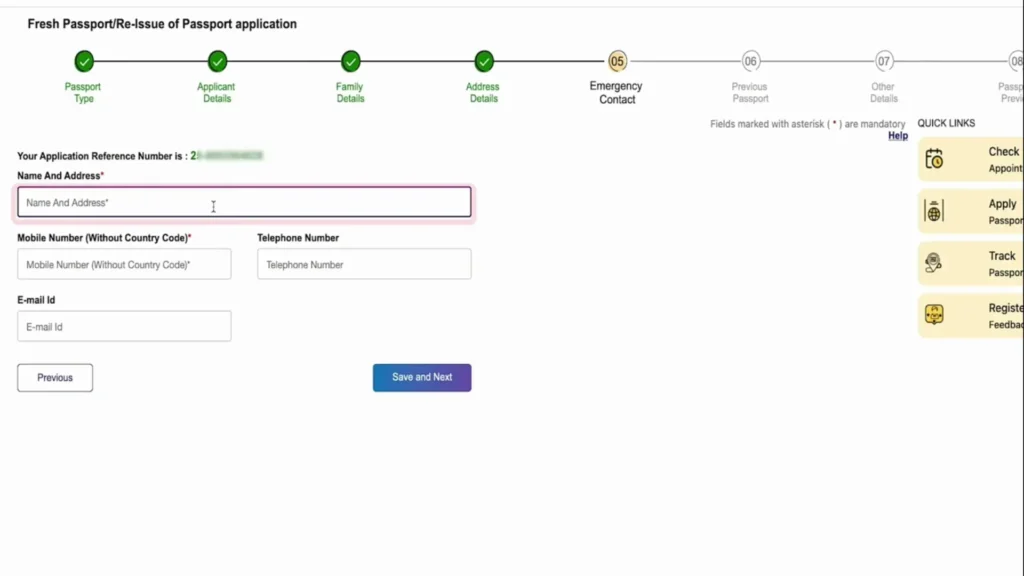The image size is (1024, 576).
Task: Focus the Mobile Number input field
Action: (x=124, y=264)
